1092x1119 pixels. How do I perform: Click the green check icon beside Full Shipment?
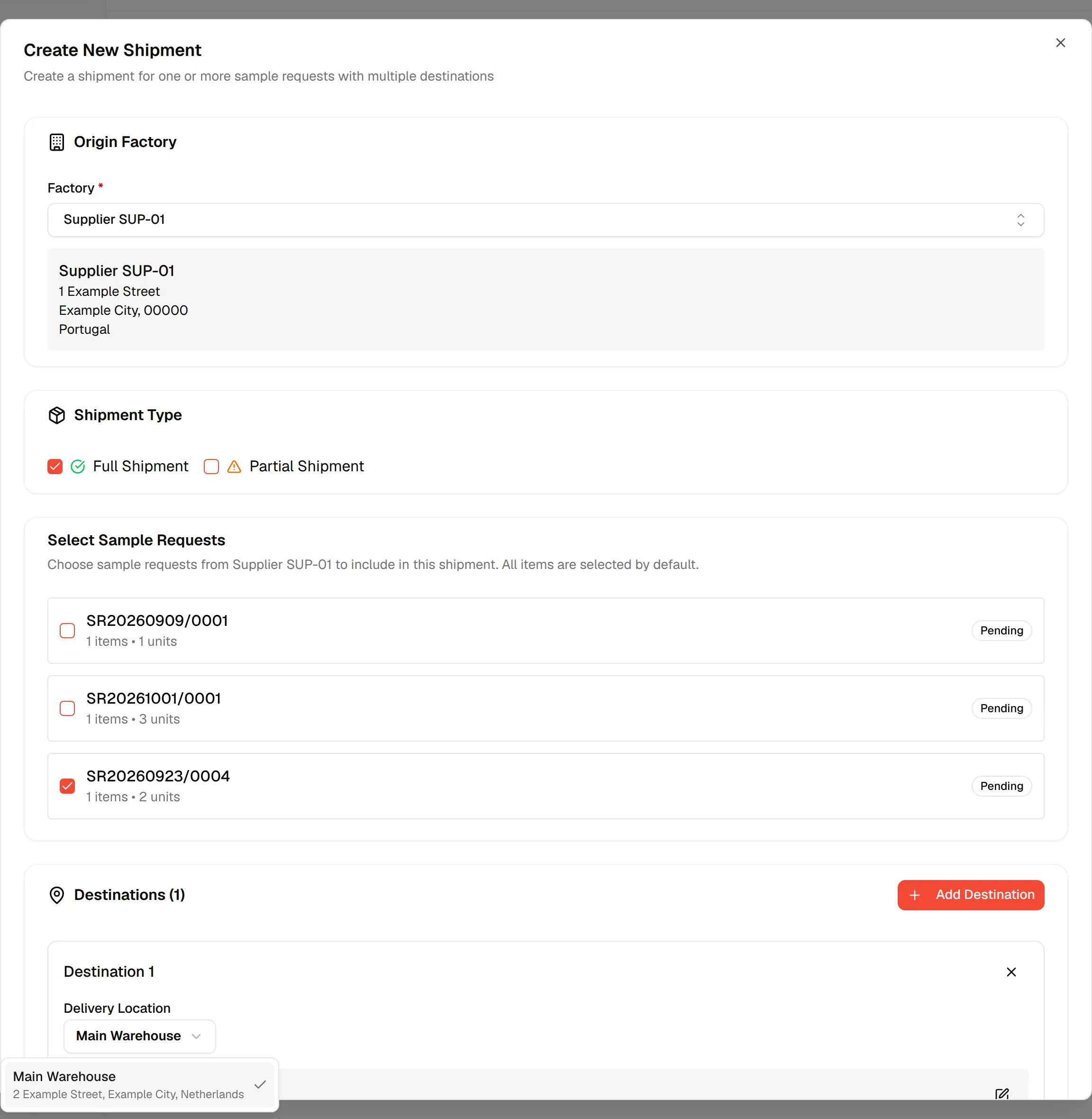tap(77, 466)
